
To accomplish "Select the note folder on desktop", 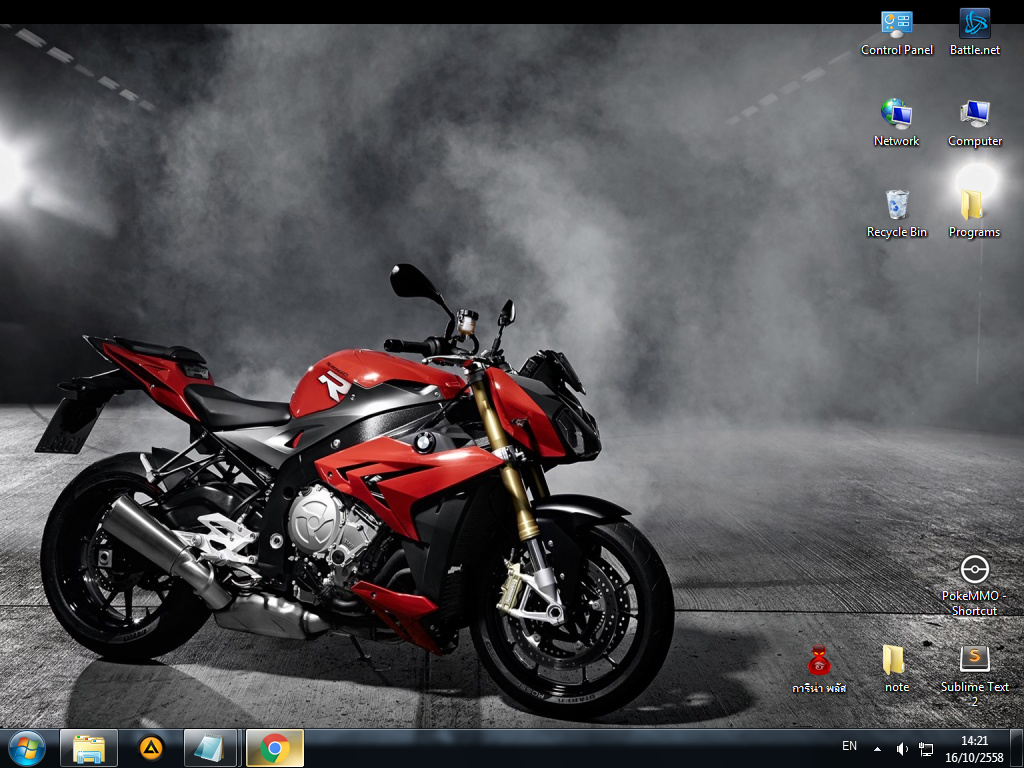I will coord(896,669).
